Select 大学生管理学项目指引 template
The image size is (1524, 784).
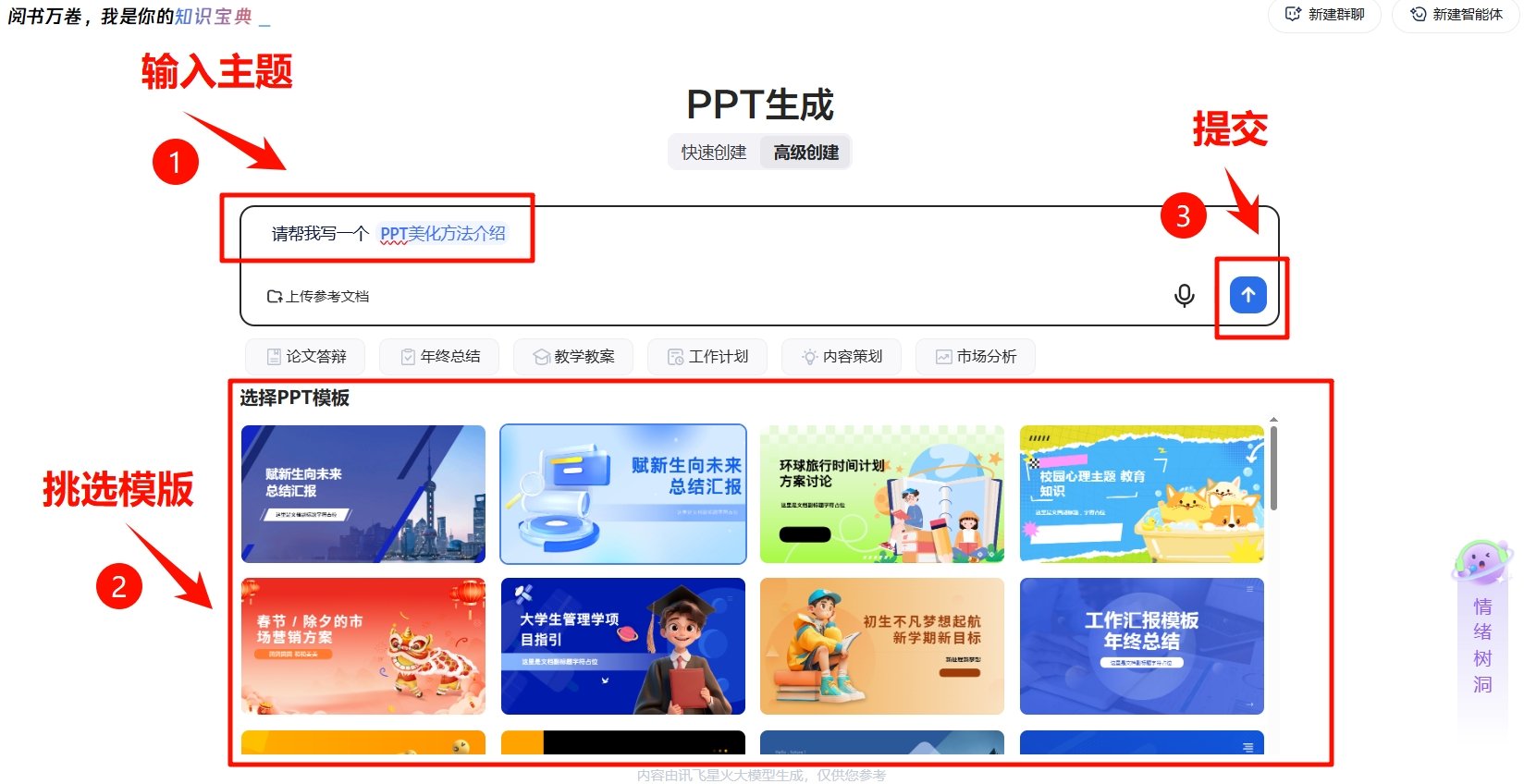(623, 646)
